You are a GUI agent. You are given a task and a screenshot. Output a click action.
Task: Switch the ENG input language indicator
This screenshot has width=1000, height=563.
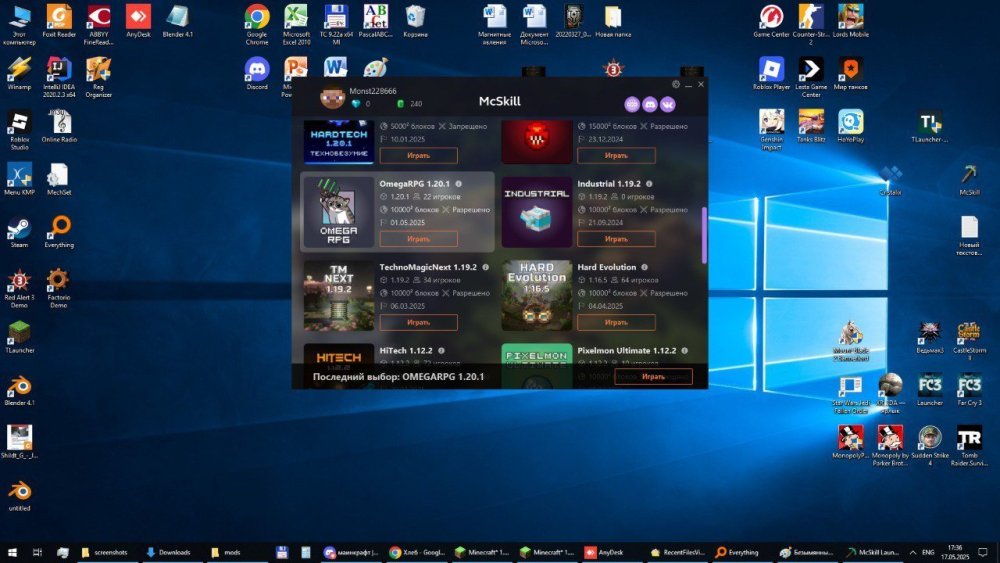pyautogui.click(x=928, y=552)
